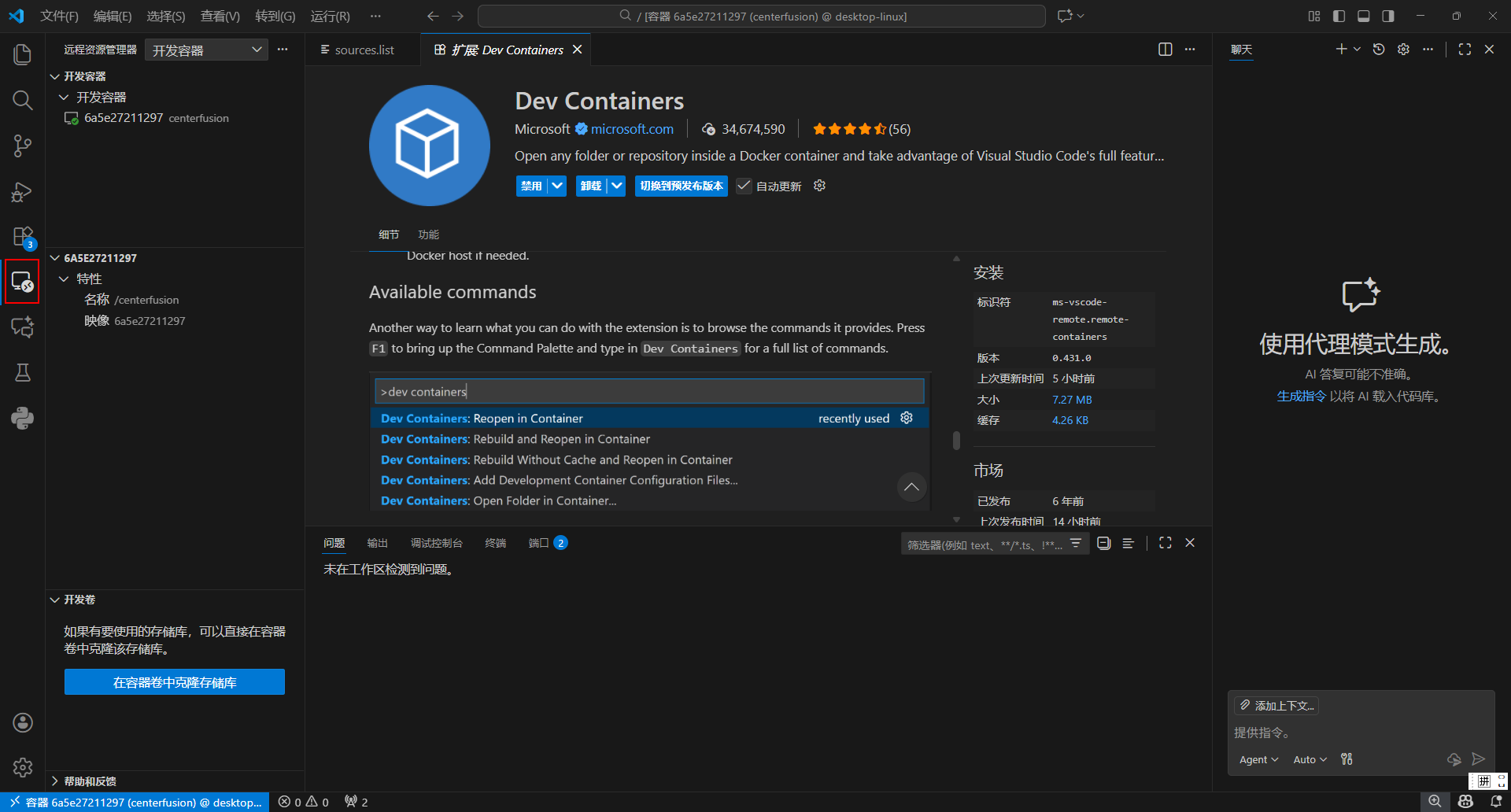Open the Testing flask view
Viewport: 1511px width, 812px height.
pos(22,372)
